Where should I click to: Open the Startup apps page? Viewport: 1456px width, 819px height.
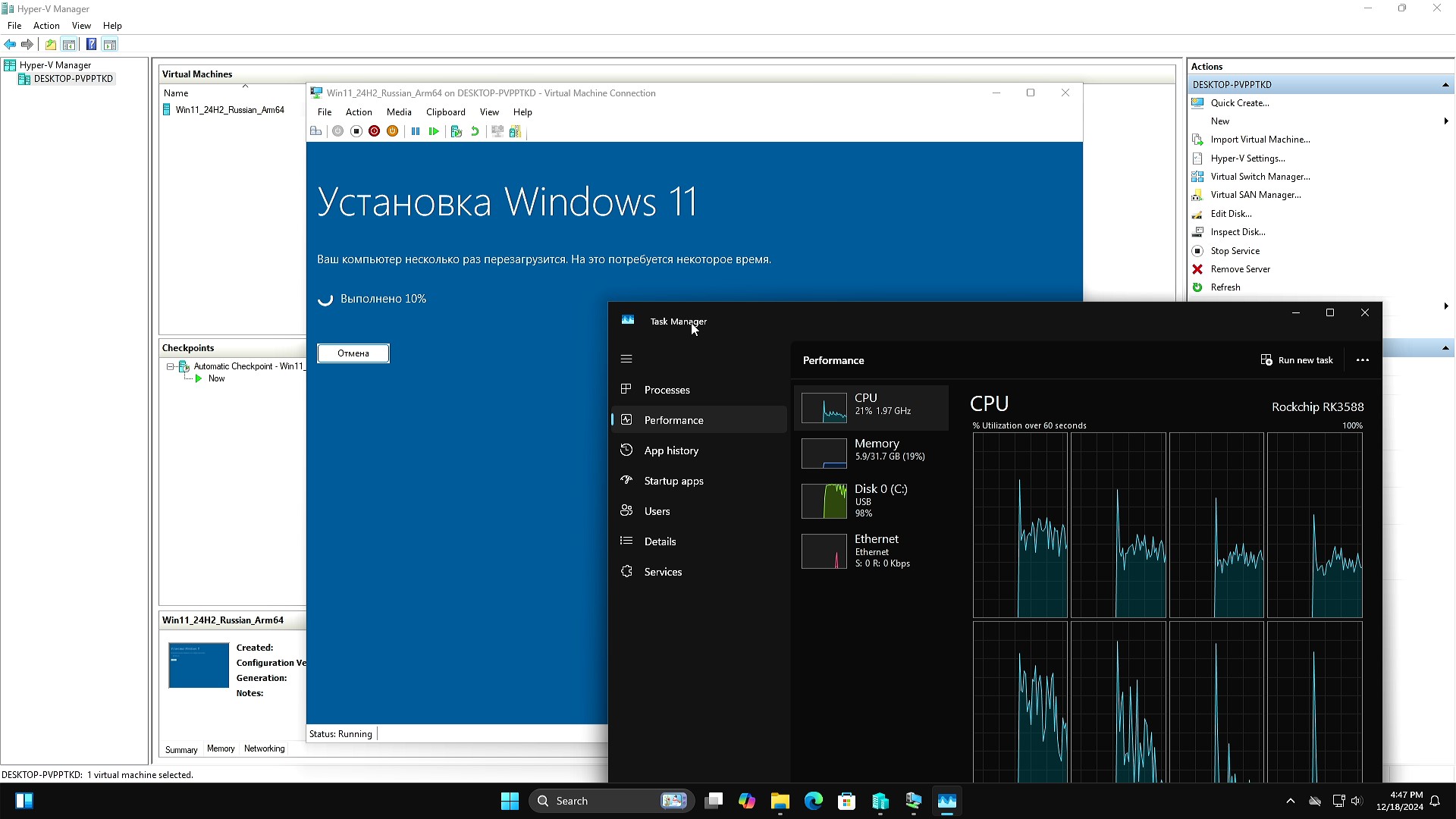click(673, 481)
